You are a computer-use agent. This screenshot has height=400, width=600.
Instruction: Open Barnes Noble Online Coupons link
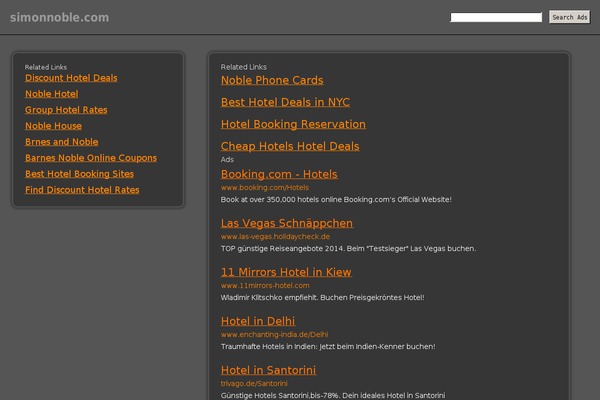click(x=91, y=158)
